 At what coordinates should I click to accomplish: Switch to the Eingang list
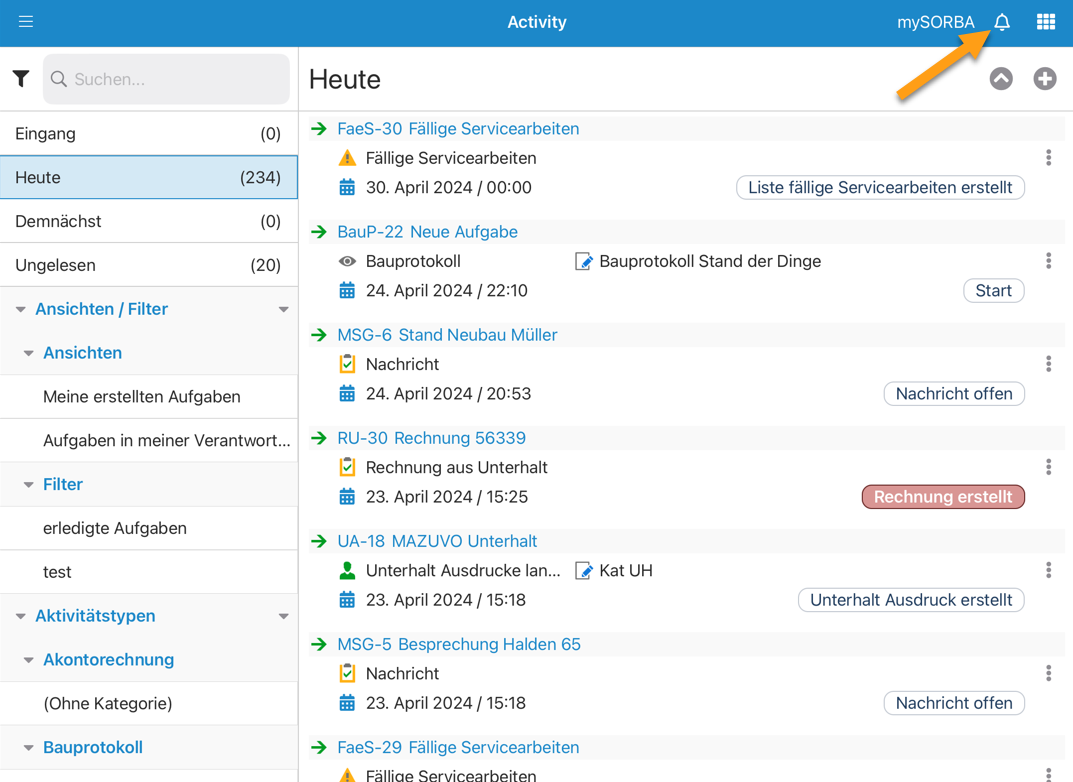[x=148, y=134]
